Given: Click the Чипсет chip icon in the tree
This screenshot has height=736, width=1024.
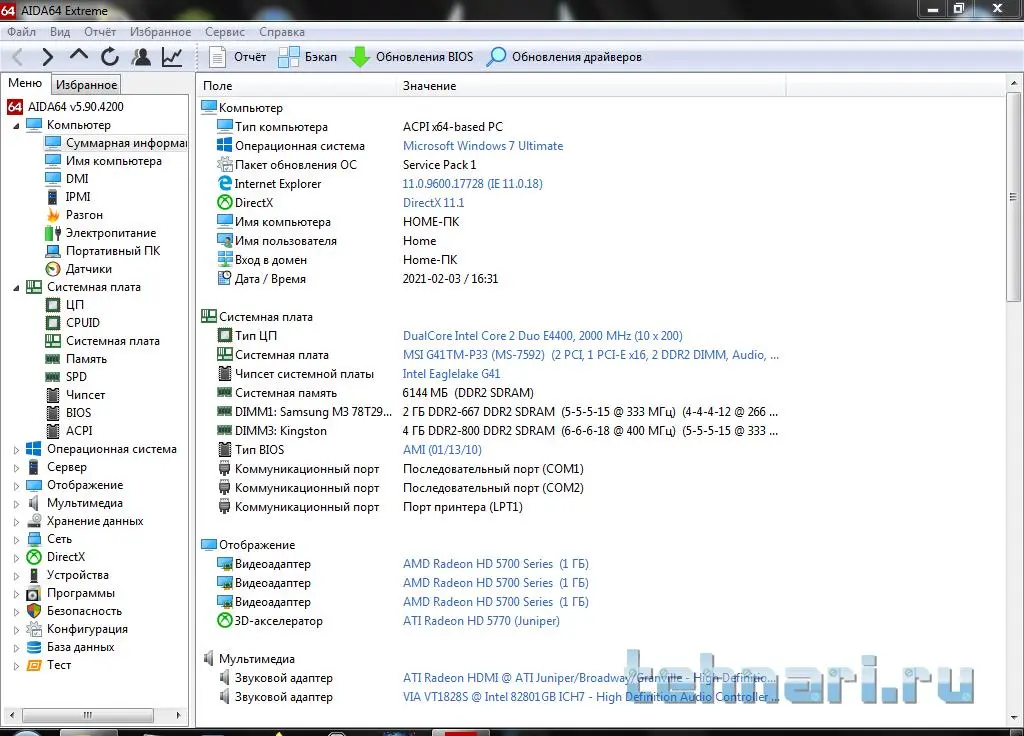Looking at the screenshot, I should point(53,394).
